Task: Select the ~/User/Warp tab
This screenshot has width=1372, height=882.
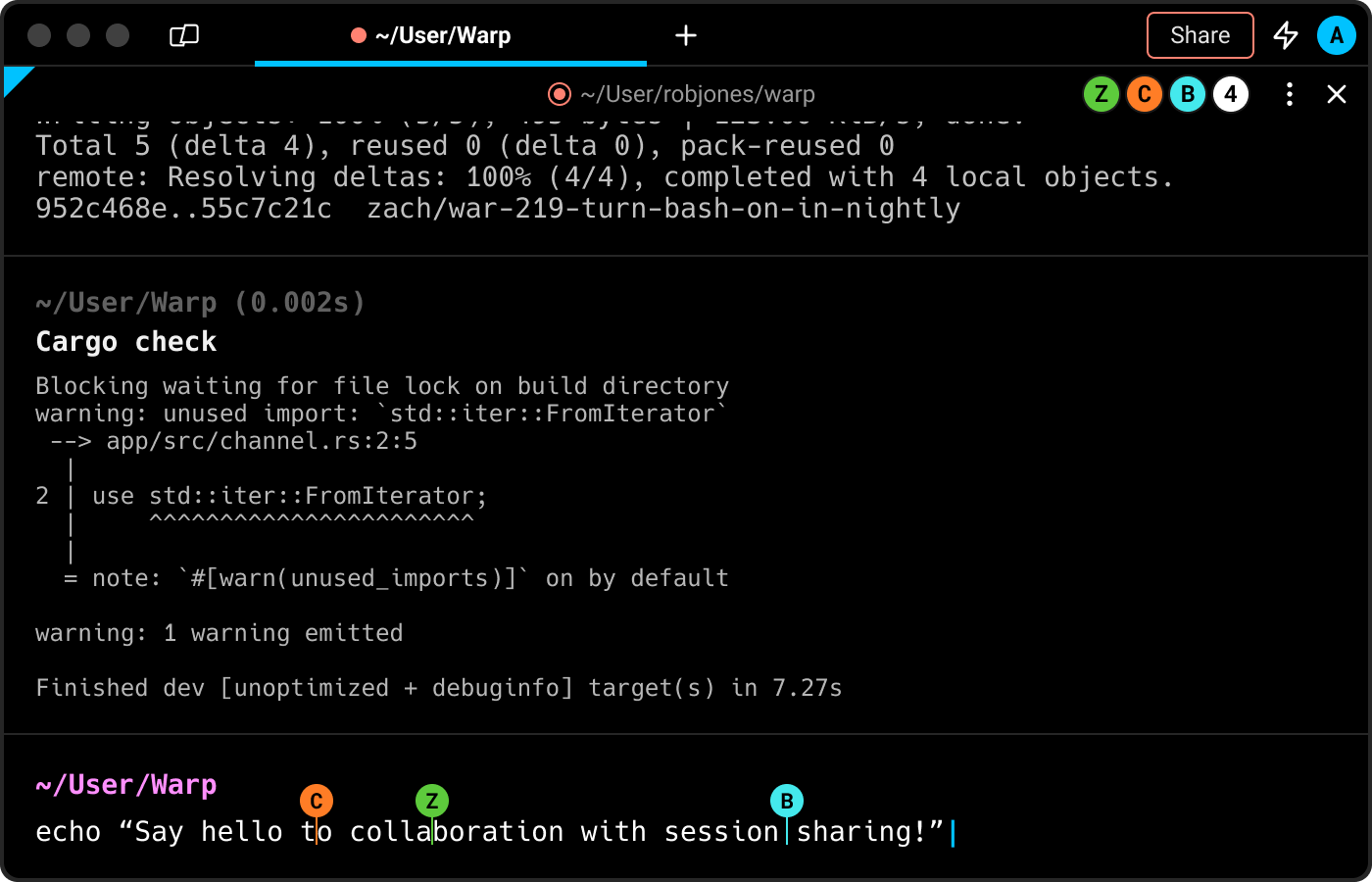Action: (x=443, y=35)
